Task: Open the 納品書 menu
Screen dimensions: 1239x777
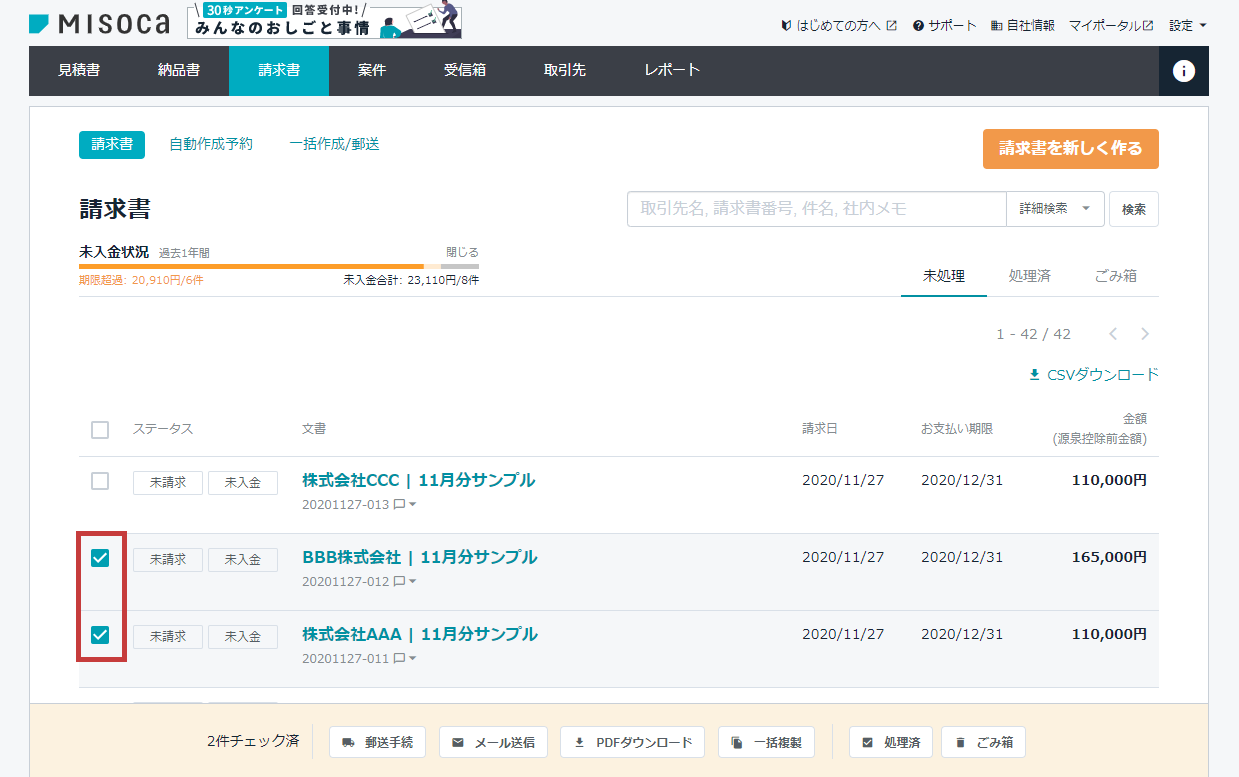Action: pos(179,71)
